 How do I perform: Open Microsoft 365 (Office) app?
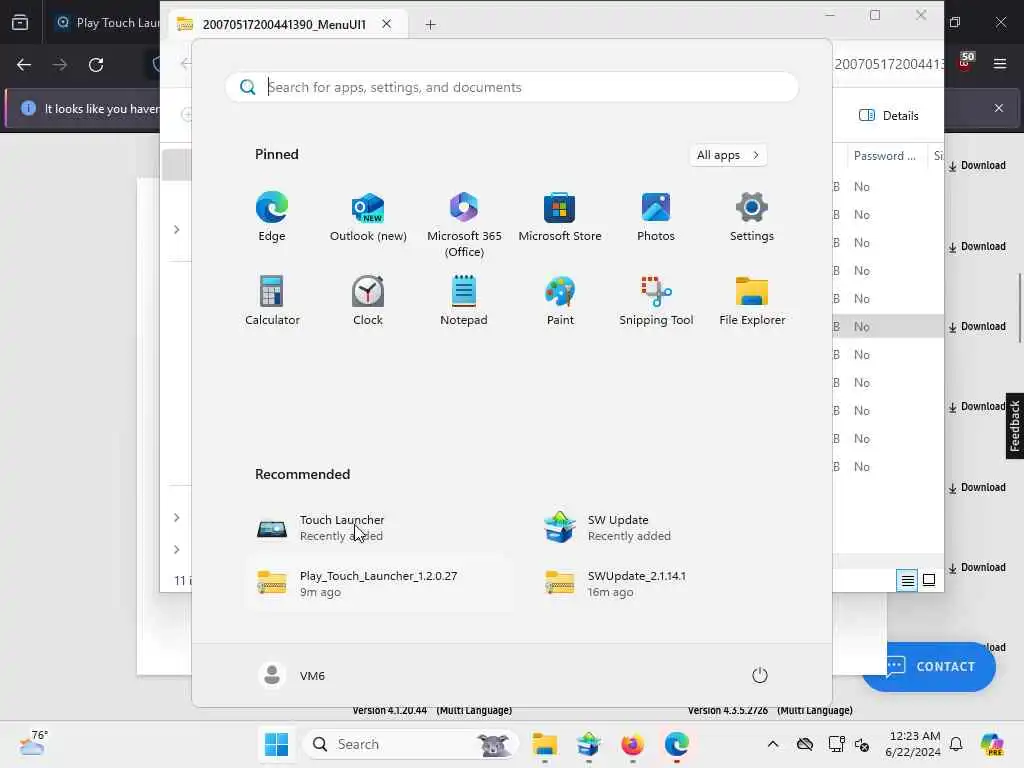click(464, 225)
